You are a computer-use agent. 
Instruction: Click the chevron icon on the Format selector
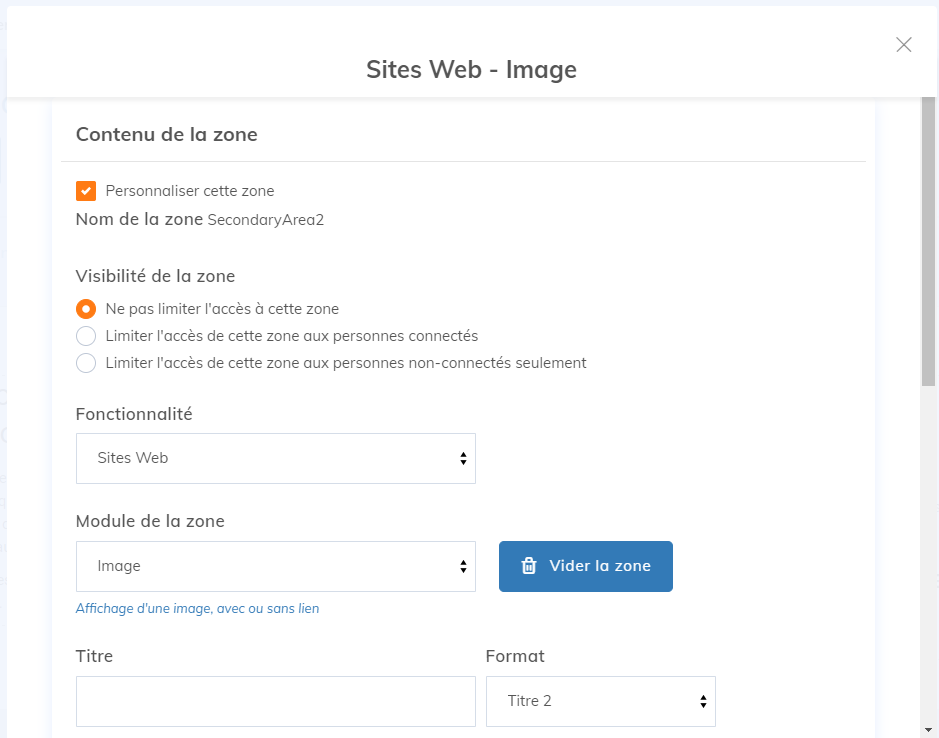coord(701,701)
